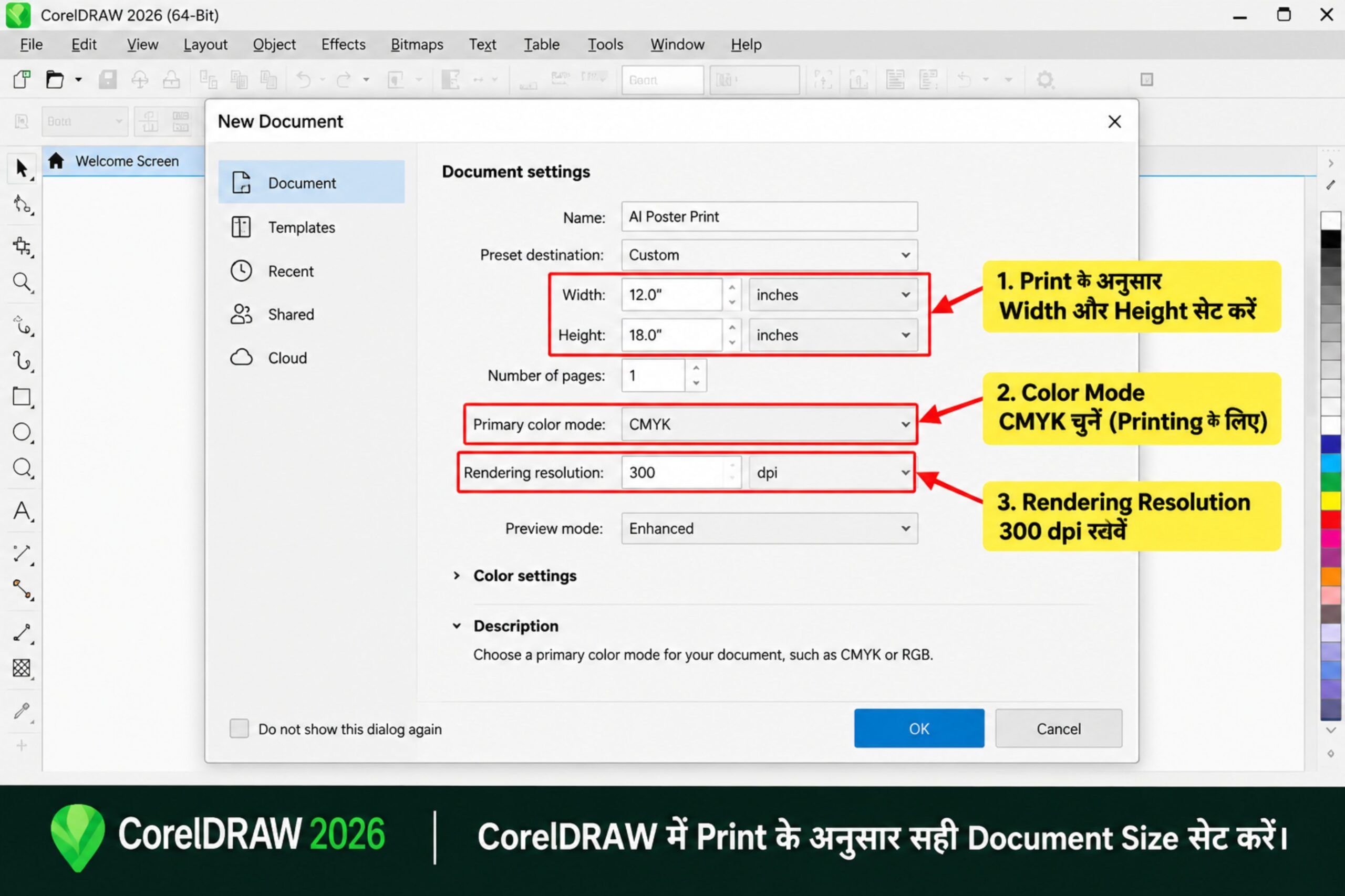Image resolution: width=1345 pixels, height=896 pixels.
Task: Pick the black swatch in color palette
Action: [x=1331, y=239]
